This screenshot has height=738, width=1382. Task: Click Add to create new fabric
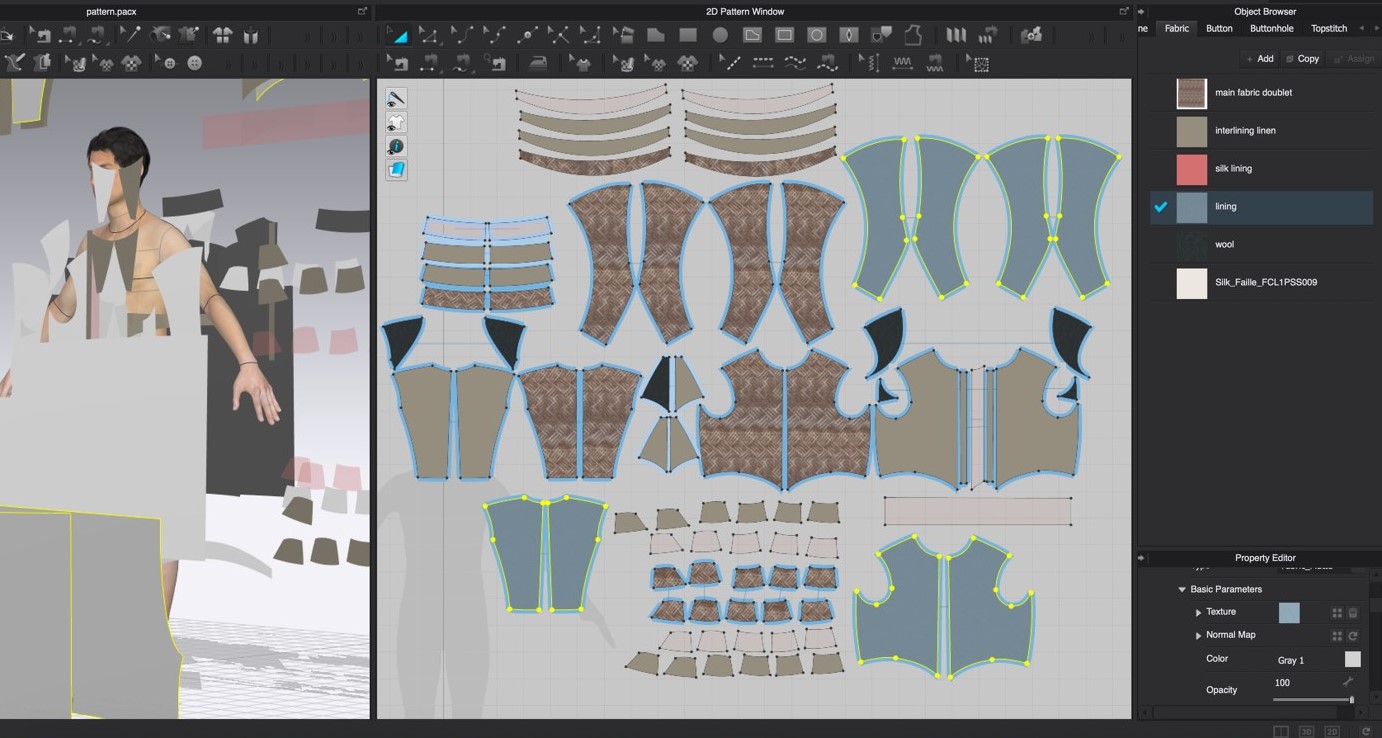tap(1260, 59)
